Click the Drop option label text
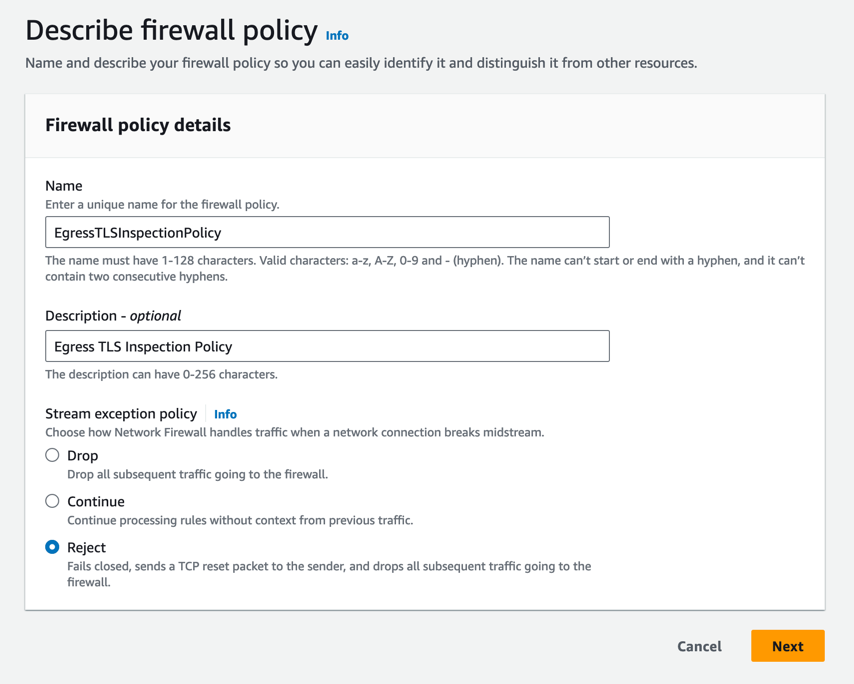The width and height of the screenshot is (854, 684). tap(82, 455)
